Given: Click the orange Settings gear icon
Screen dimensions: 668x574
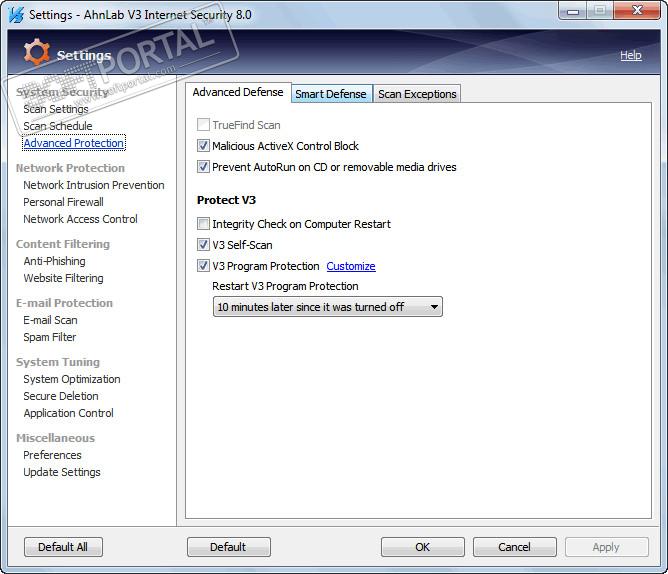Looking at the screenshot, I should (x=37, y=52).
